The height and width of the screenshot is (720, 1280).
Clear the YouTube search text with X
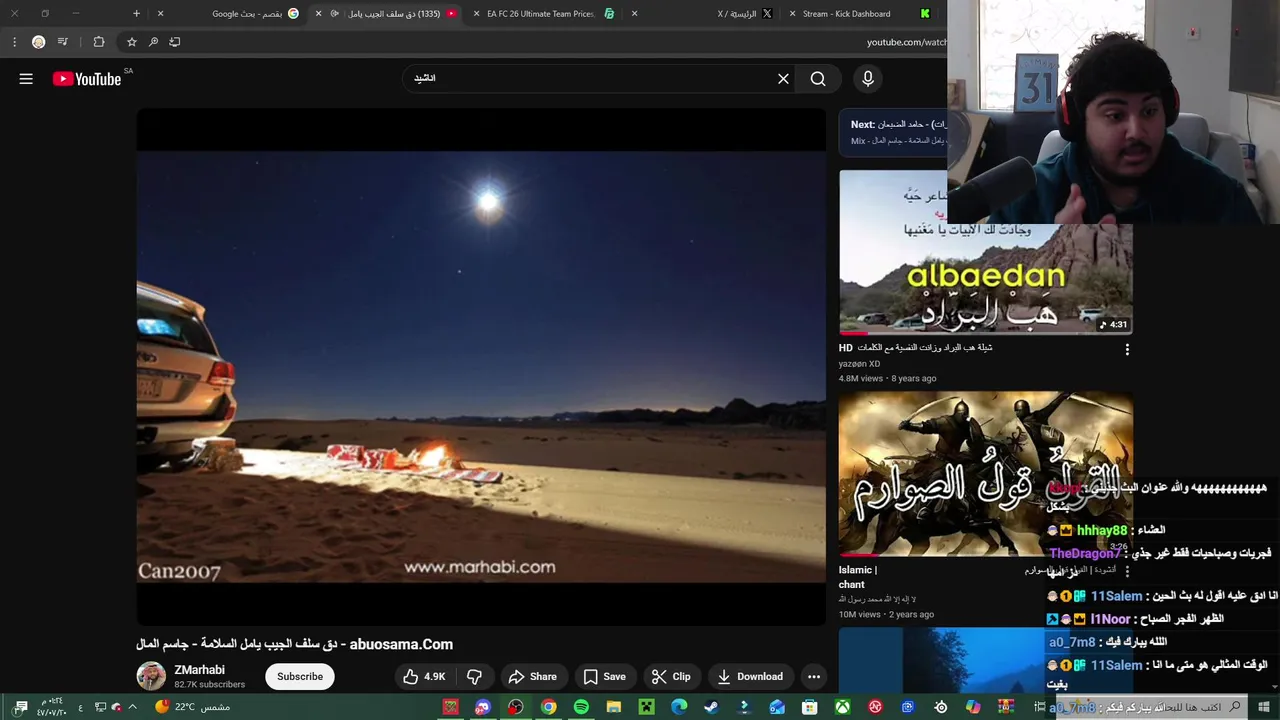784,79
